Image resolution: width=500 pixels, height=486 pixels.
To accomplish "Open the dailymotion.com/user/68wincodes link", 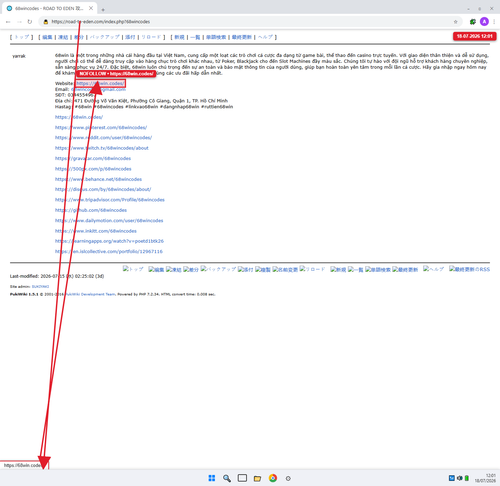I will 109,221.
